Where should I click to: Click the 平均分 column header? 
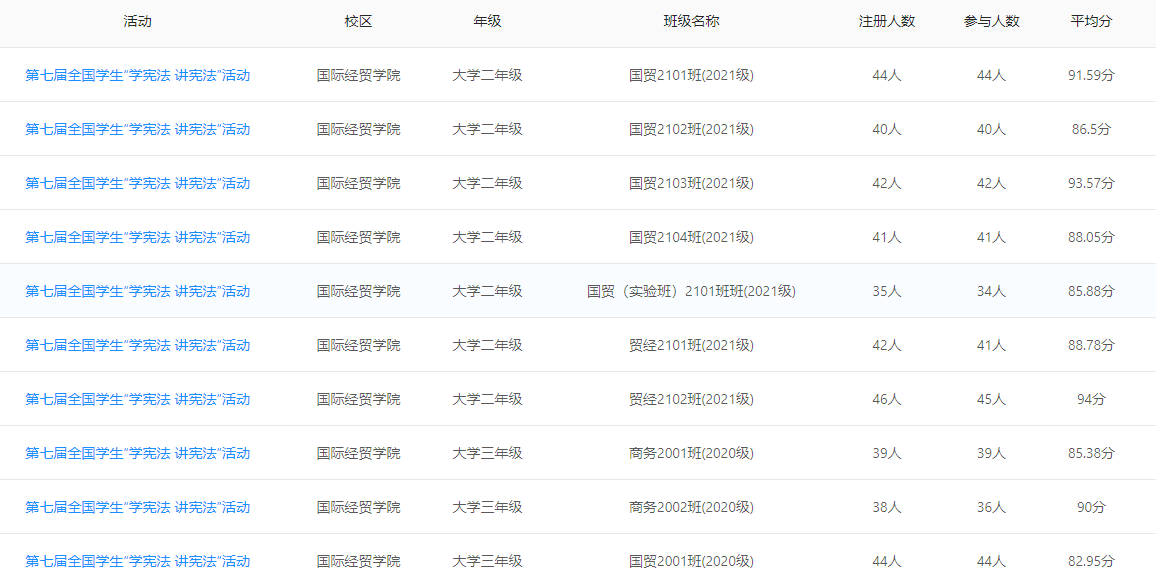(1092, 21)
